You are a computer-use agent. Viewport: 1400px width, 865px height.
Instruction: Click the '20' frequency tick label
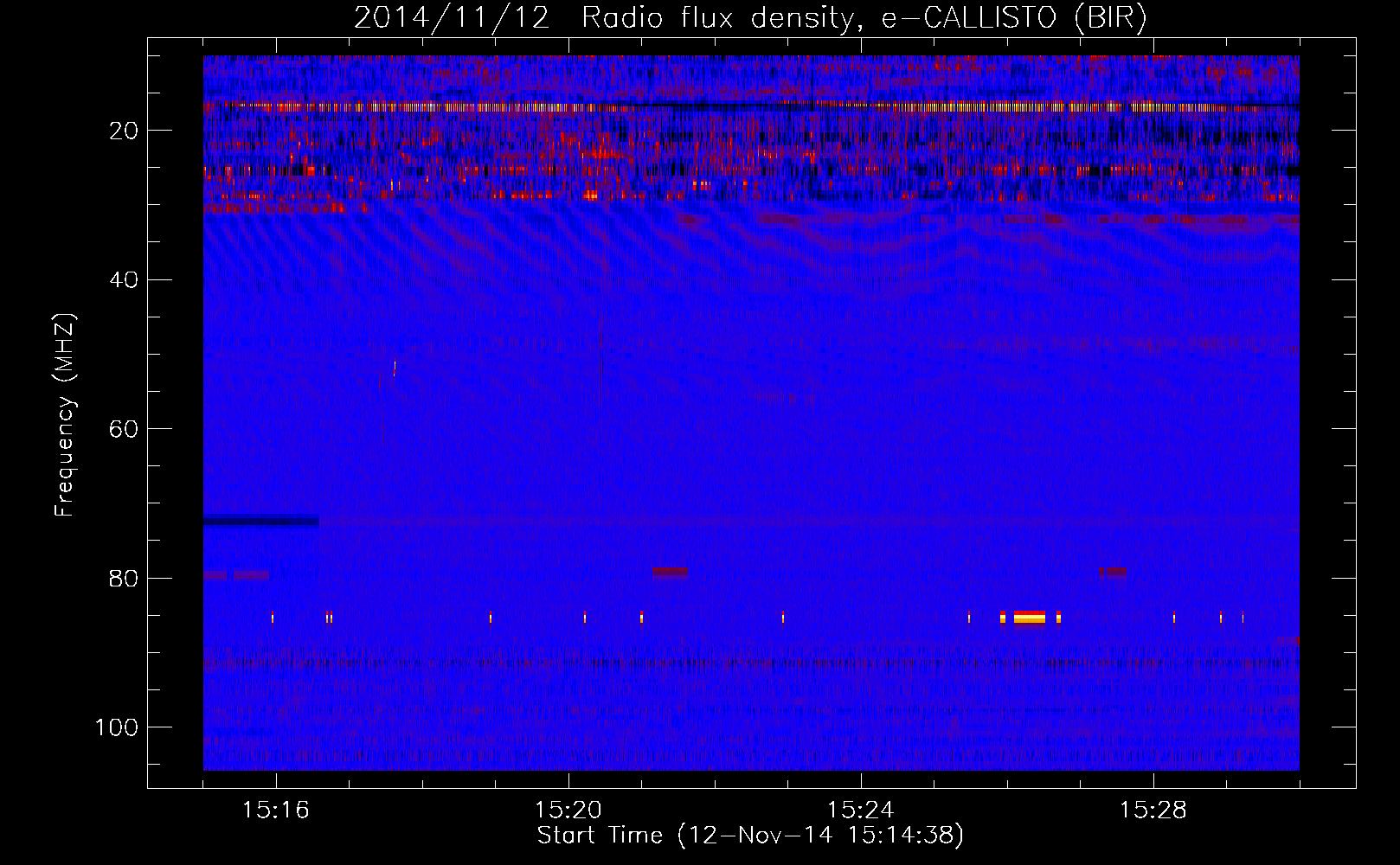pos(125,131)
